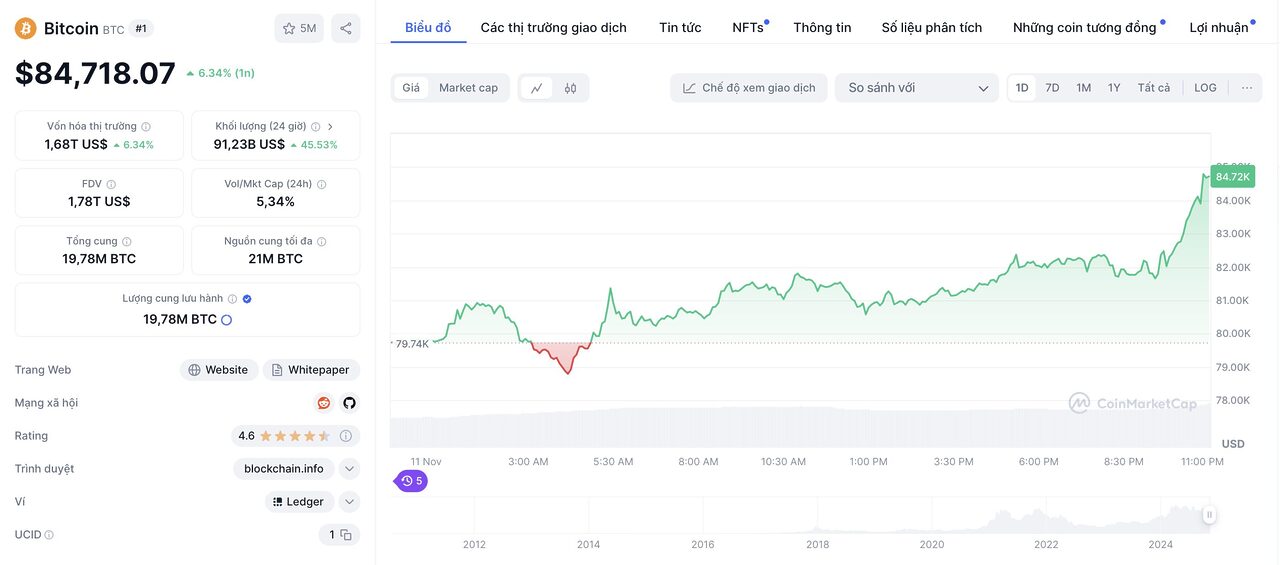Screen dimensions: 1280x565
Task: Open the Whitepaper link button
Action: pos(311,370)
